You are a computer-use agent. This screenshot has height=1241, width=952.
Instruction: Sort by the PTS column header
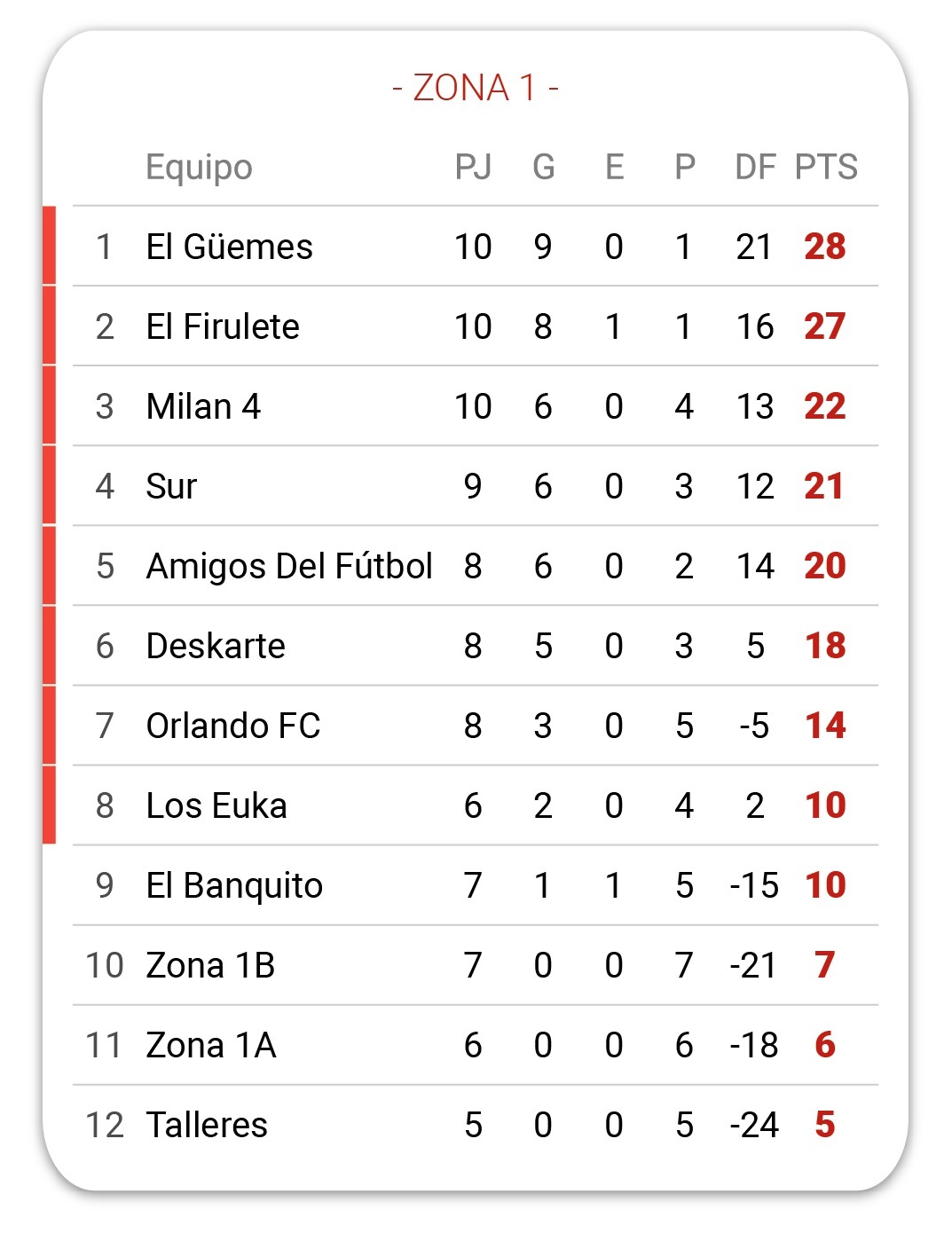click(826, 167)
